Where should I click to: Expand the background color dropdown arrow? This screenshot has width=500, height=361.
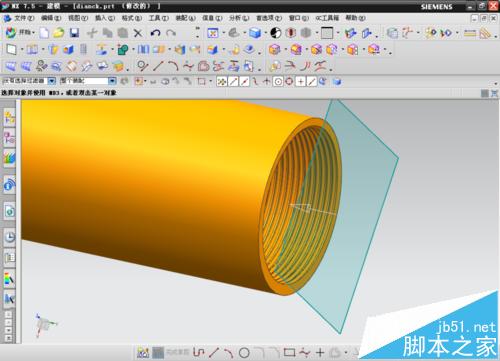(x=338, y=33)
